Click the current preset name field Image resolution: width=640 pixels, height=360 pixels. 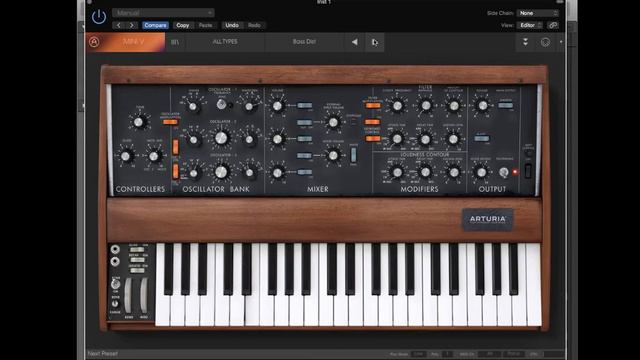(x=304, y=42)
